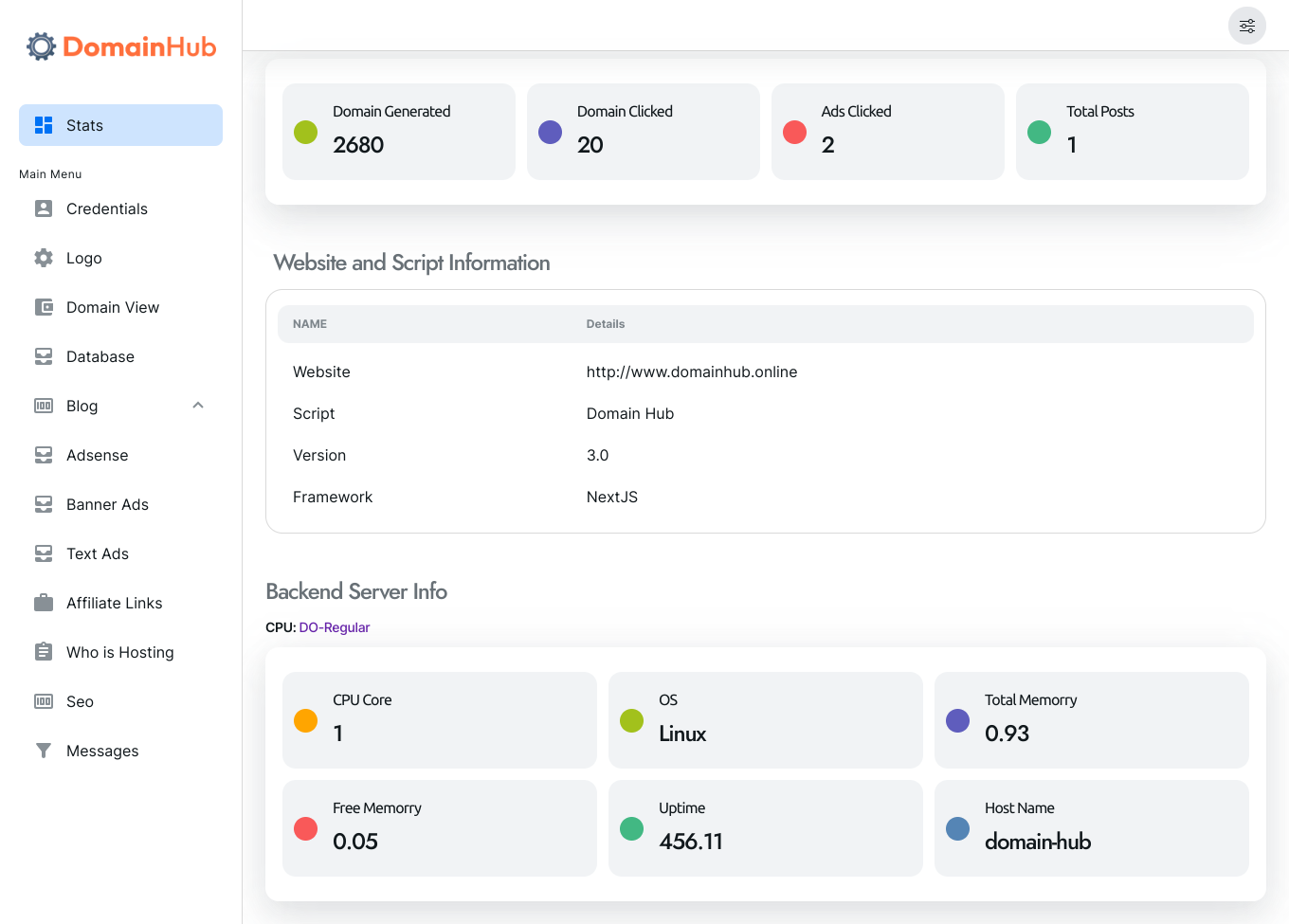This screenshot has height=924, width=1289.
Task: Select the Credentials icon in the sidebar
Action: pos(44,208)
